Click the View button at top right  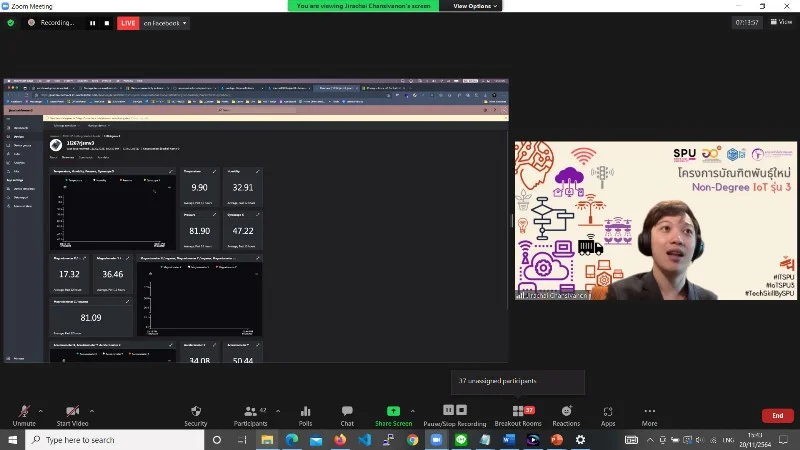(x=780, y=22)
